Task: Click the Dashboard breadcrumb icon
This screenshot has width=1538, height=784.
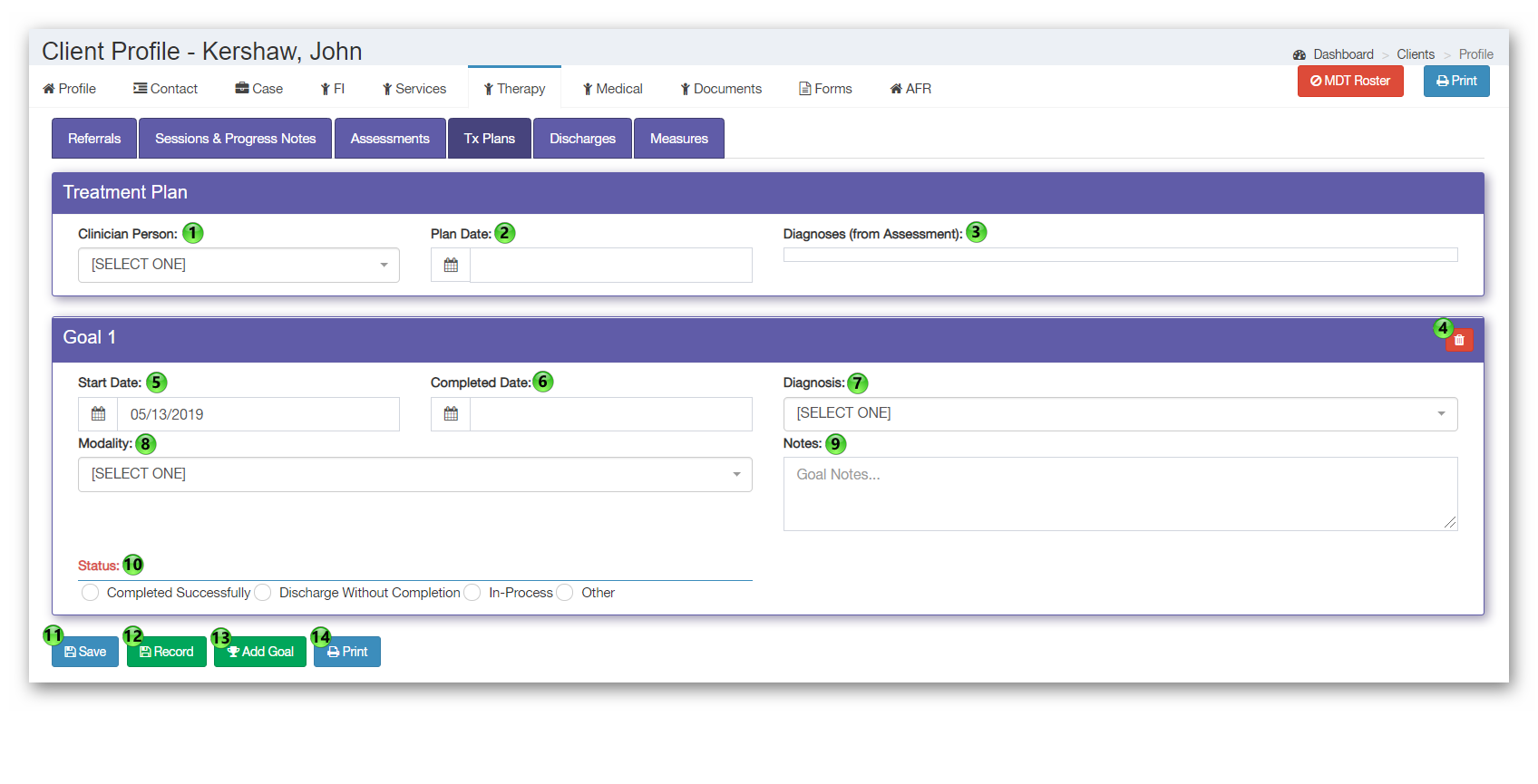Action: (1300, 54)
